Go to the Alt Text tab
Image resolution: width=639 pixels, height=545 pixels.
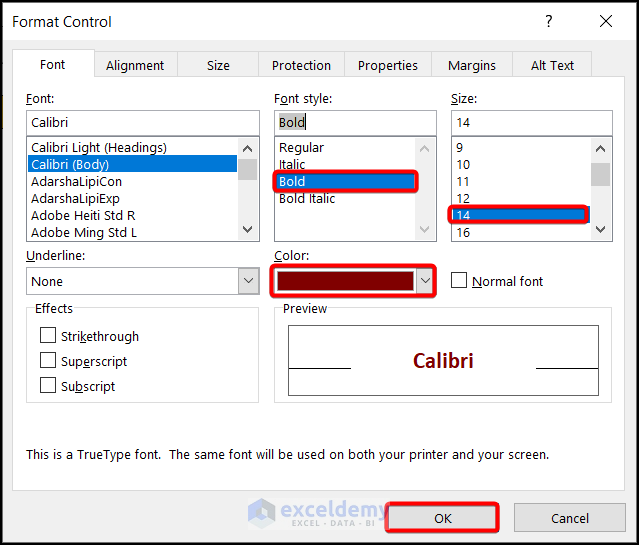coord(552,65)
